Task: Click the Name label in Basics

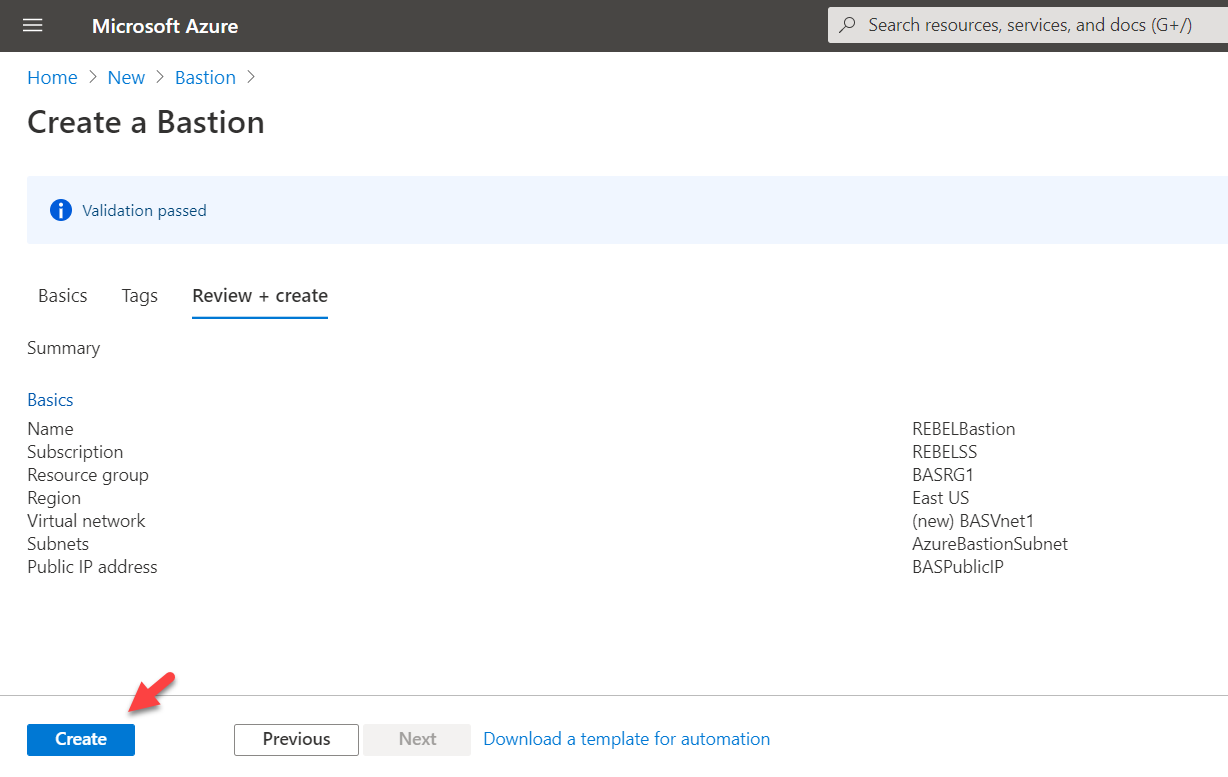Action: coord(50,429)
